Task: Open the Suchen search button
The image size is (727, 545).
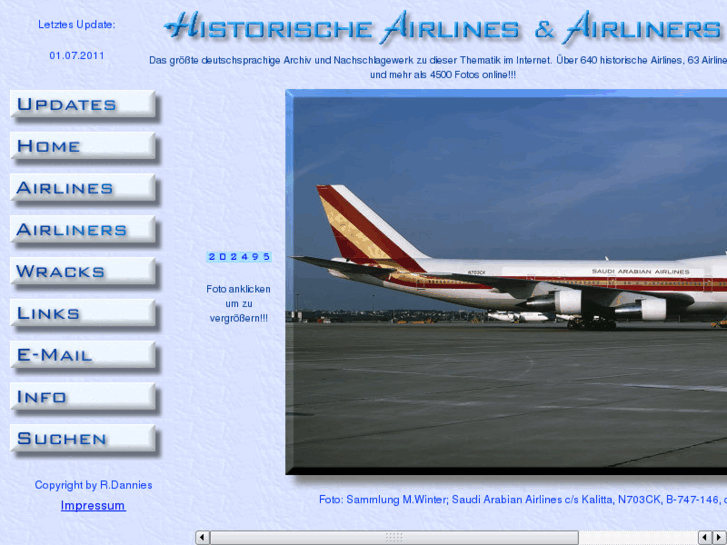Action: click(84, 439)
